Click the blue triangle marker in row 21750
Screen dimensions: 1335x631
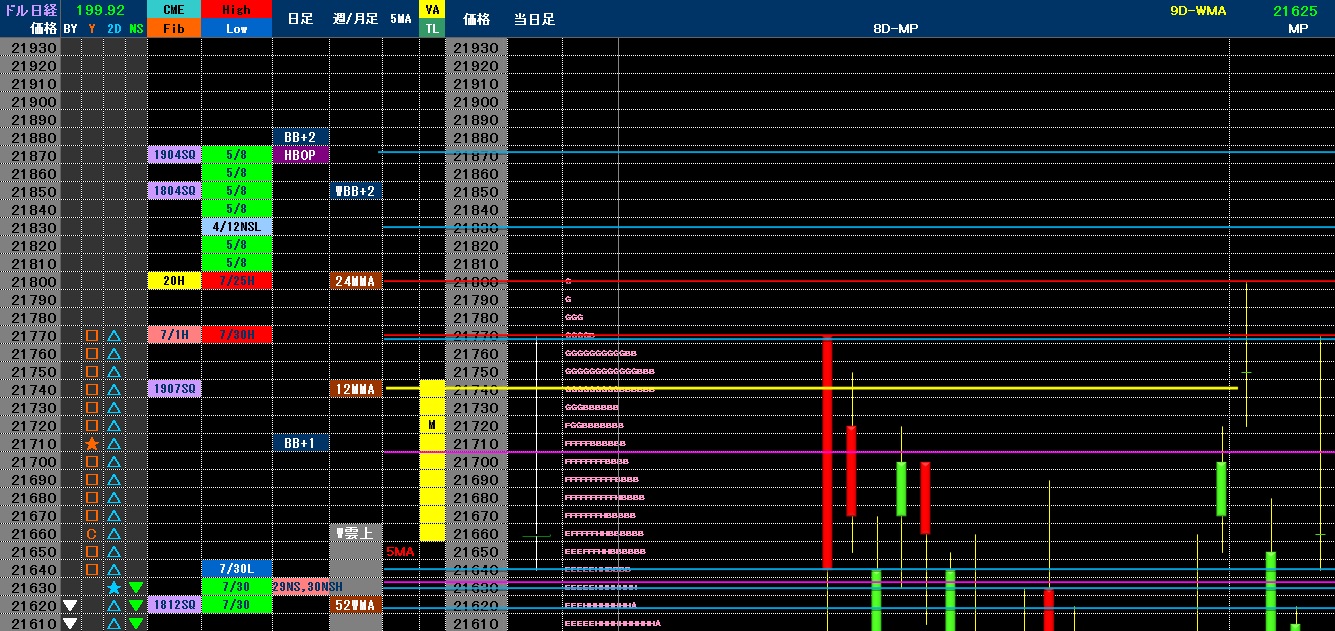114,371
